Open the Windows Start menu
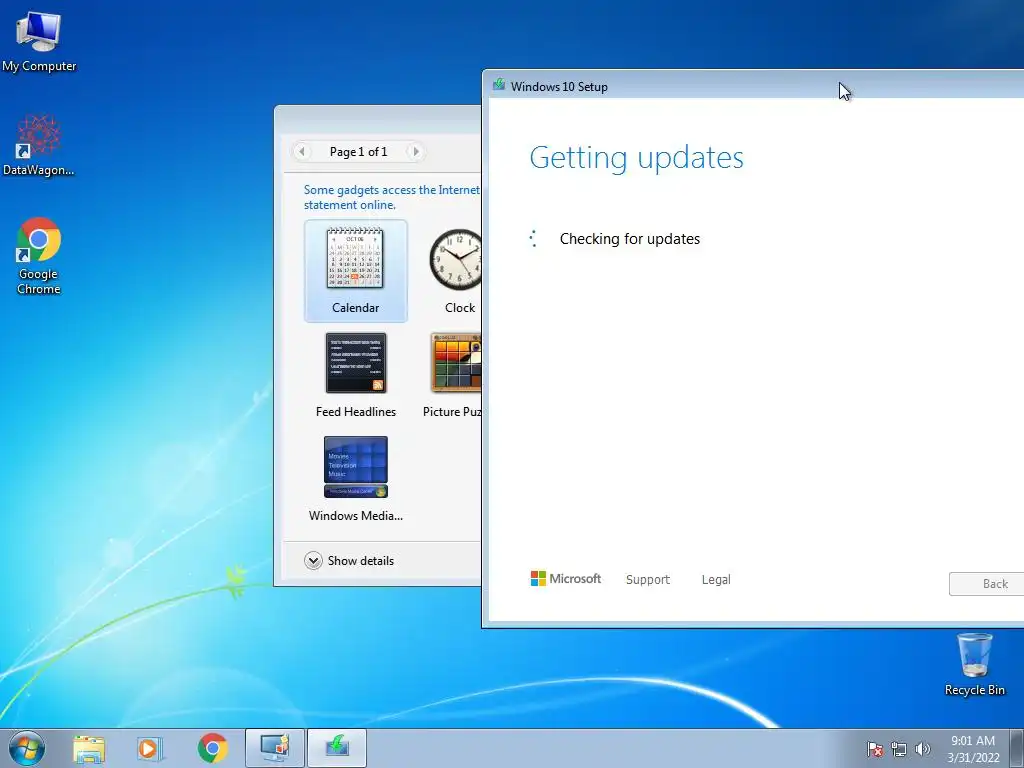The width and height of the screenshot is (1024, 768). click(x=27, y=748)
